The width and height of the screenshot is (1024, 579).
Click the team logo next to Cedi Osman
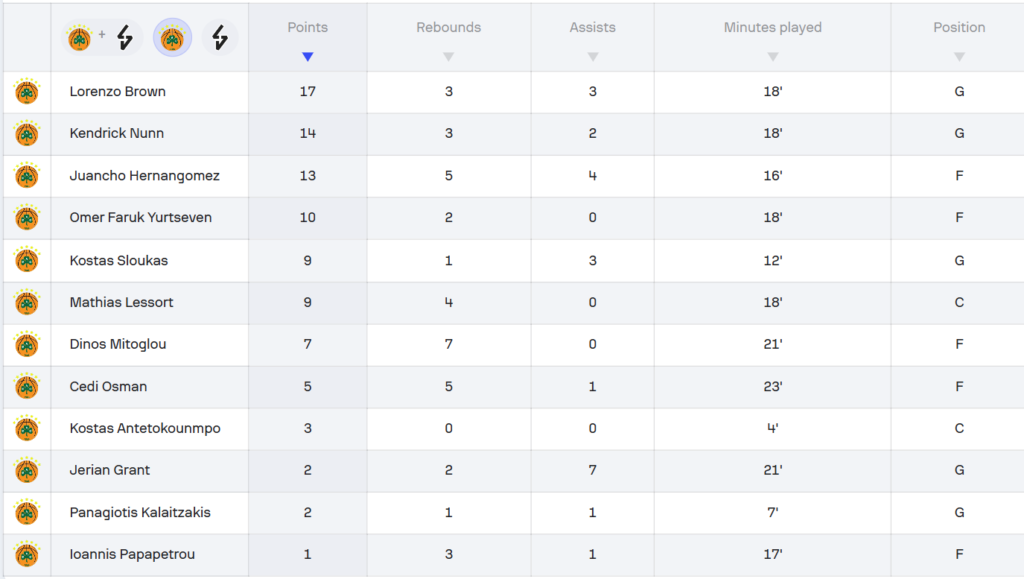click(26, 386)
